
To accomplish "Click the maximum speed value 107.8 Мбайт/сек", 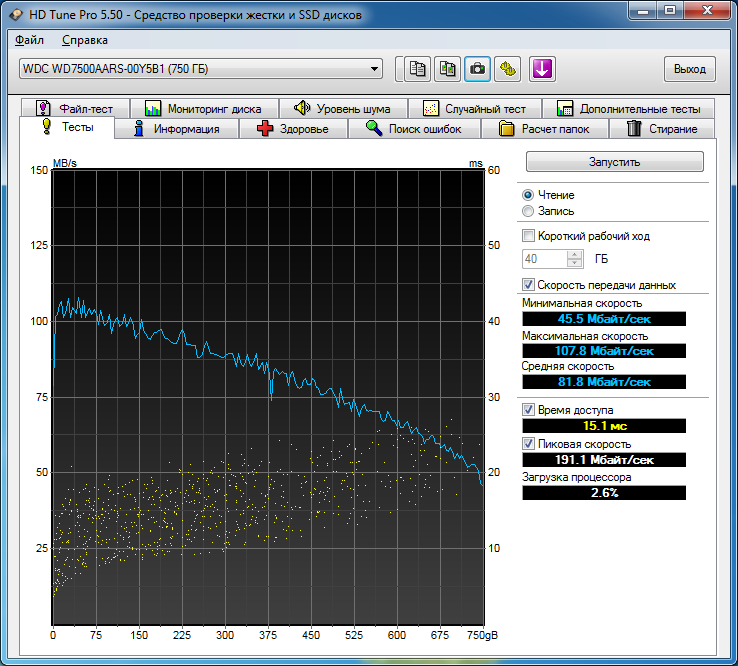I will coord(604,351).
